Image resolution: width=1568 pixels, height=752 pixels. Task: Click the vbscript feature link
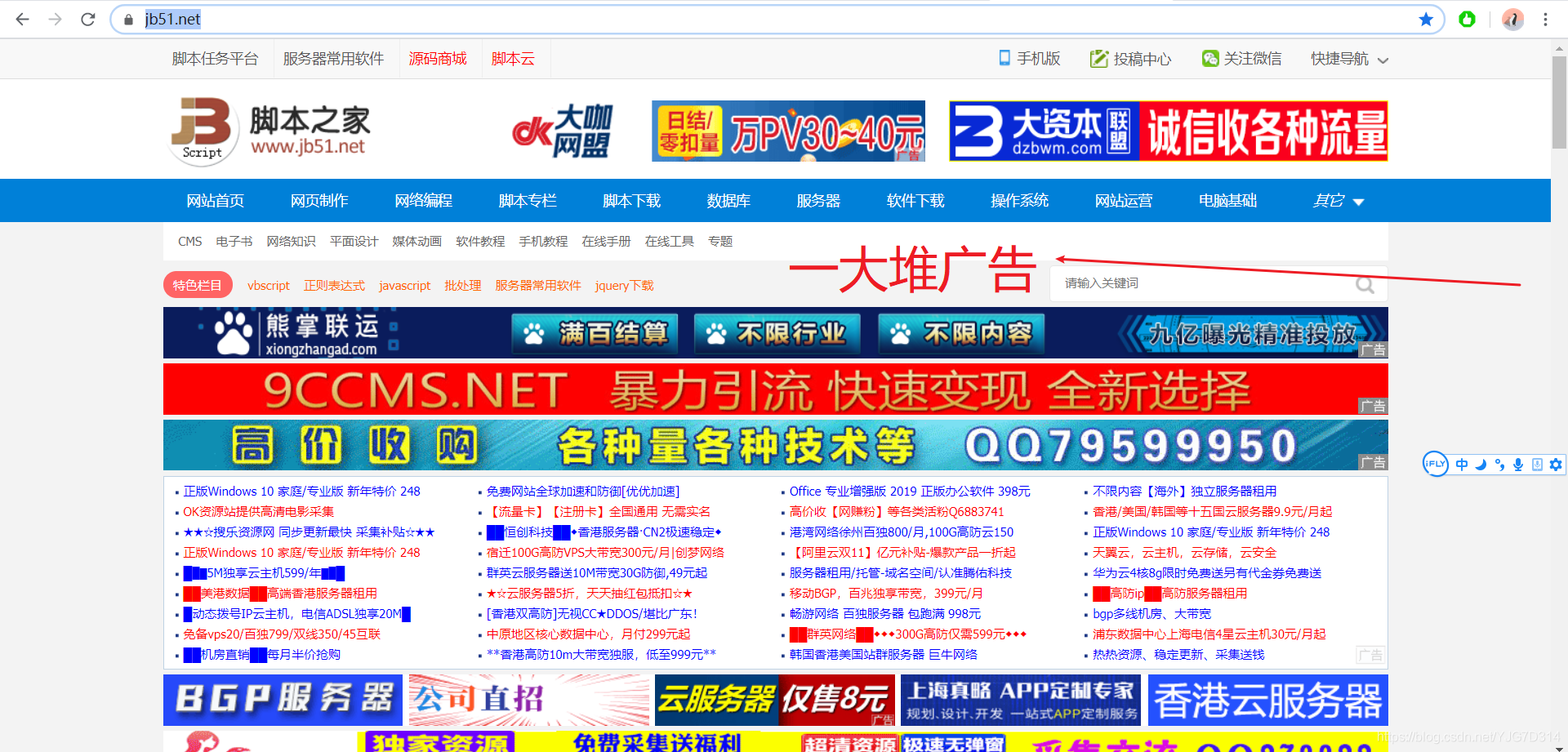pyautogui.click(x=269, y=286)
